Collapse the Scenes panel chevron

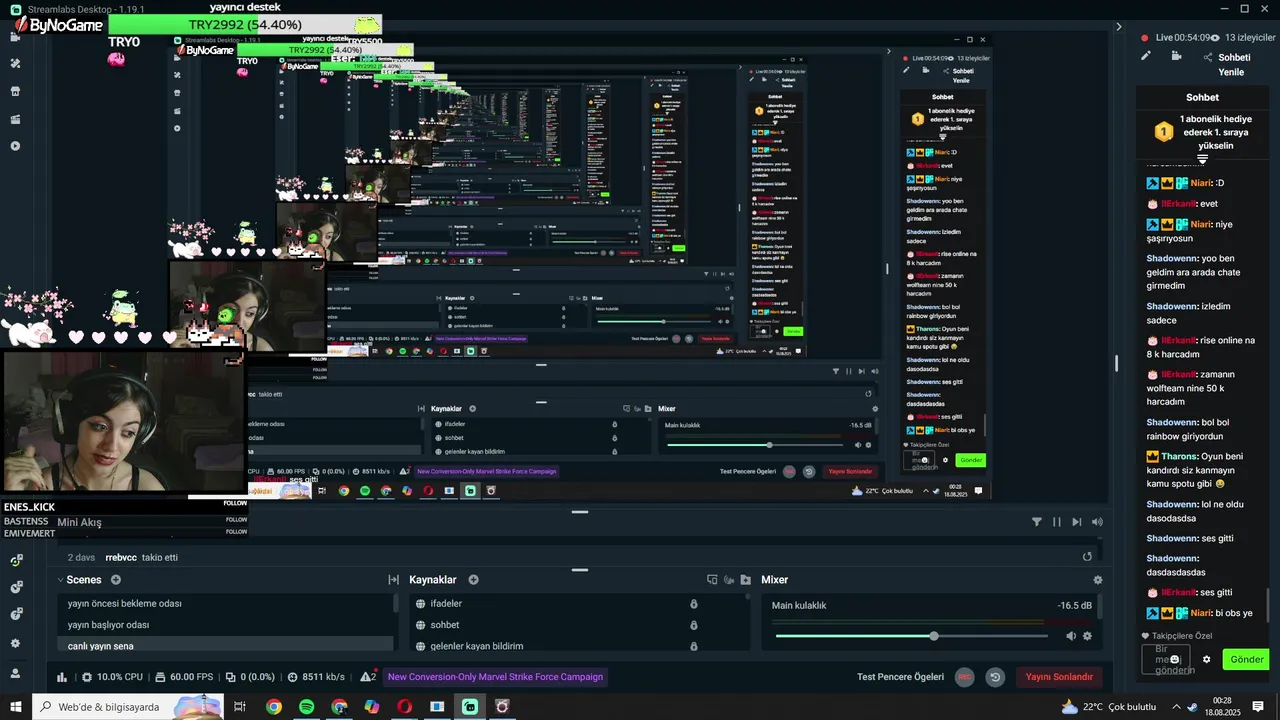coord(60,580)
